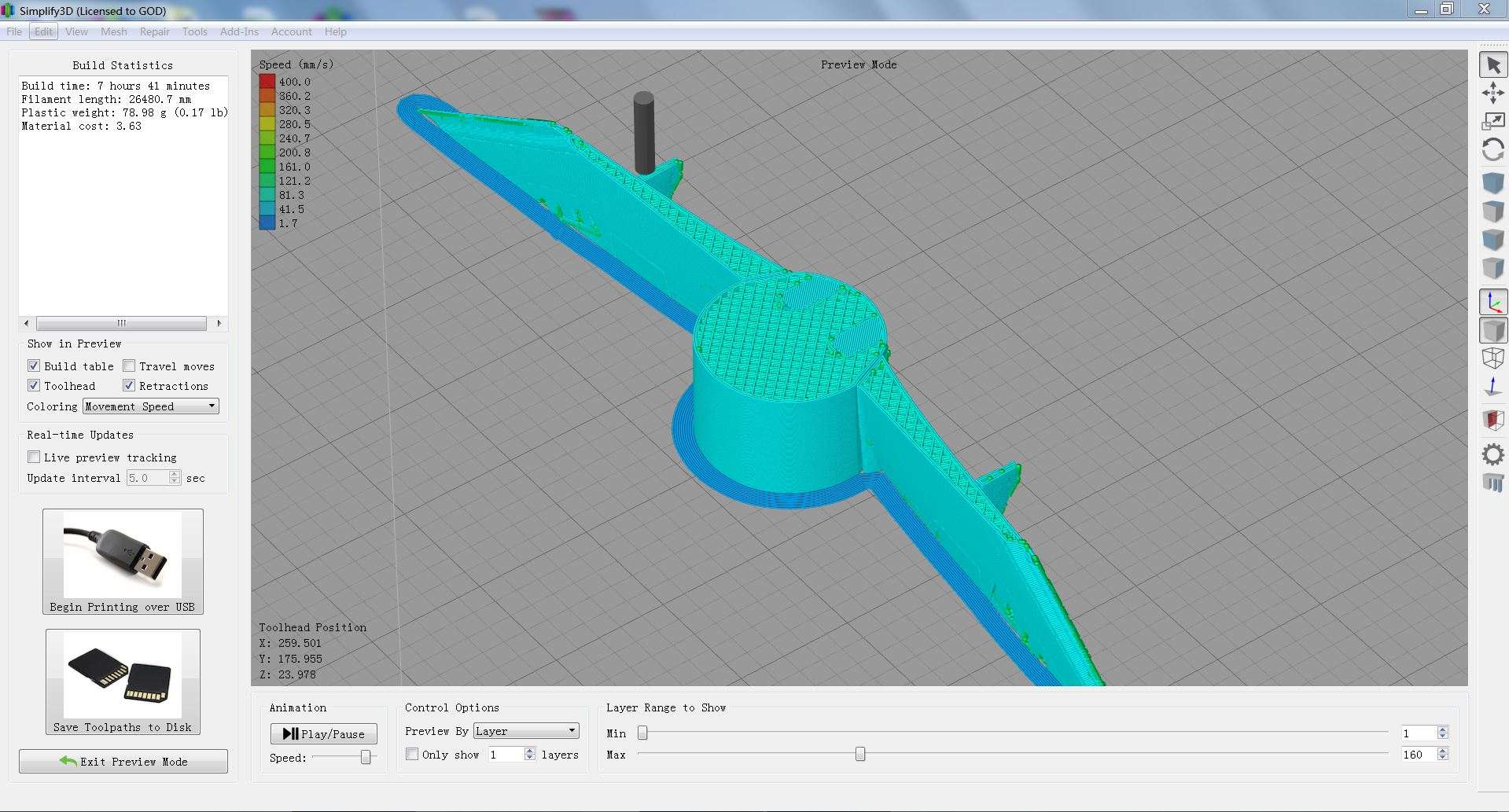Pick the rotate model tool
Screen dimensions: 1509x812
click(1492, 149)
